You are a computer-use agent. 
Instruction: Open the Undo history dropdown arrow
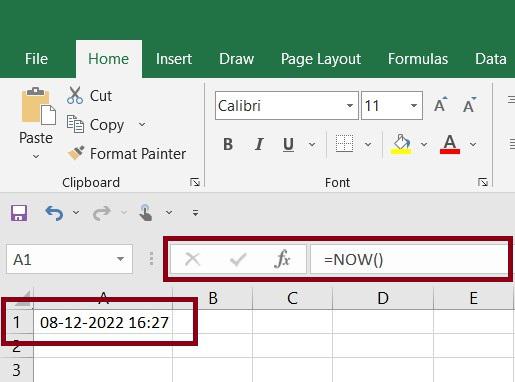[x=76, y=212]
